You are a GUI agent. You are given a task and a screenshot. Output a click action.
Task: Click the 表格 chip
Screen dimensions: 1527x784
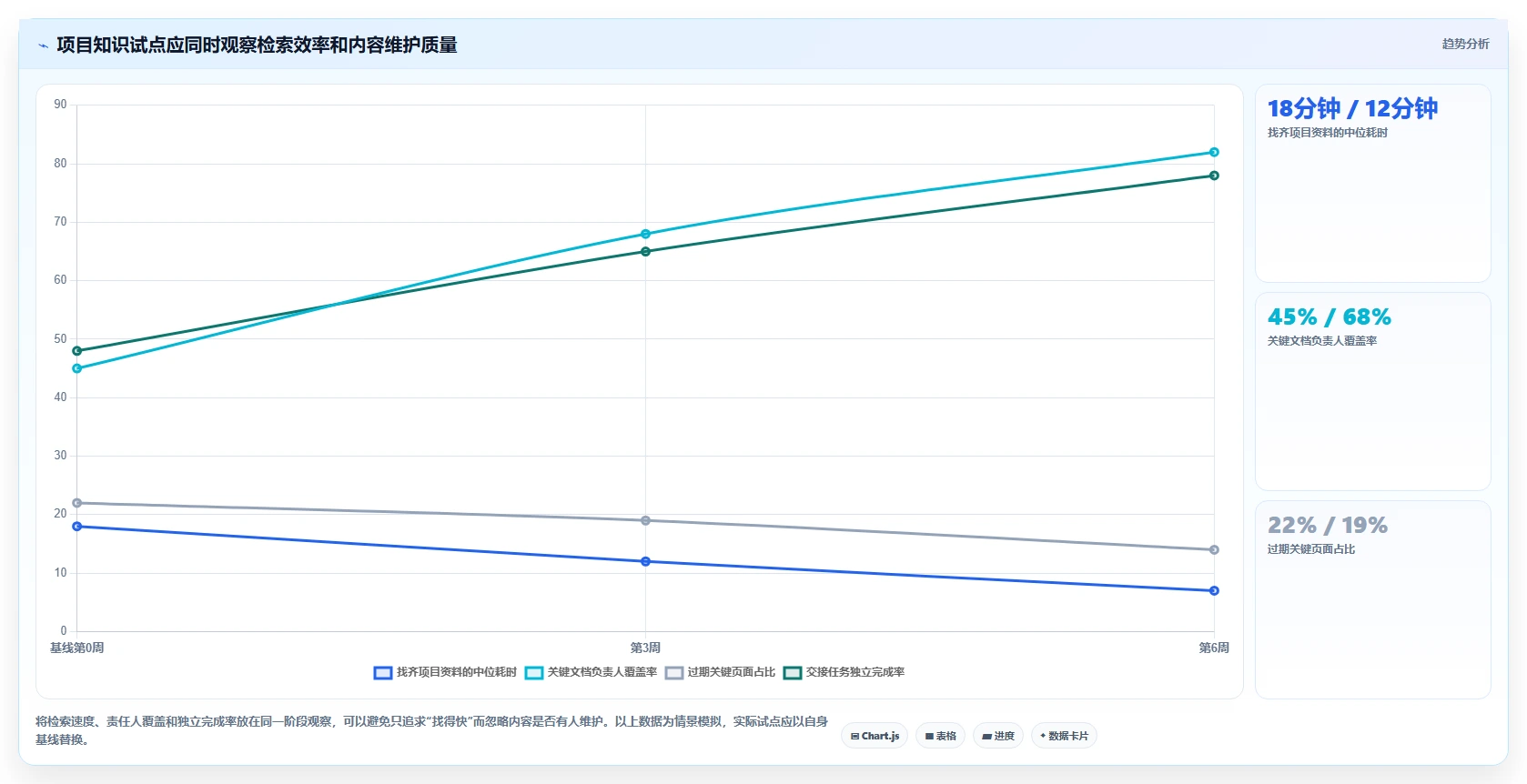[x=940, y=736]
